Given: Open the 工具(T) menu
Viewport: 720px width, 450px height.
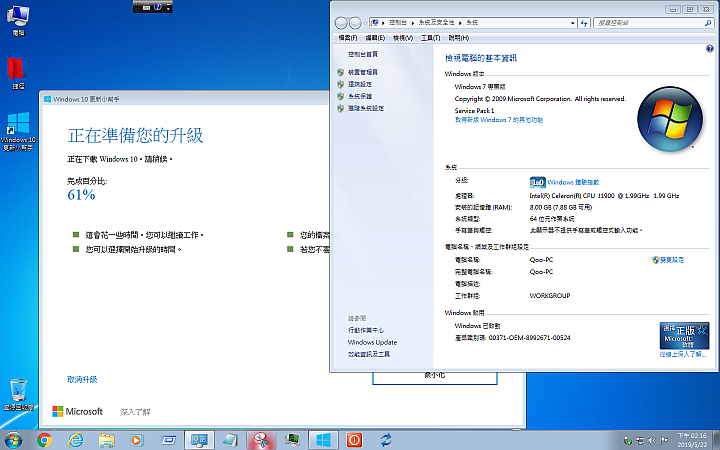Looking at the screenshot, I should pyautogui.click(x=430, y=38).
